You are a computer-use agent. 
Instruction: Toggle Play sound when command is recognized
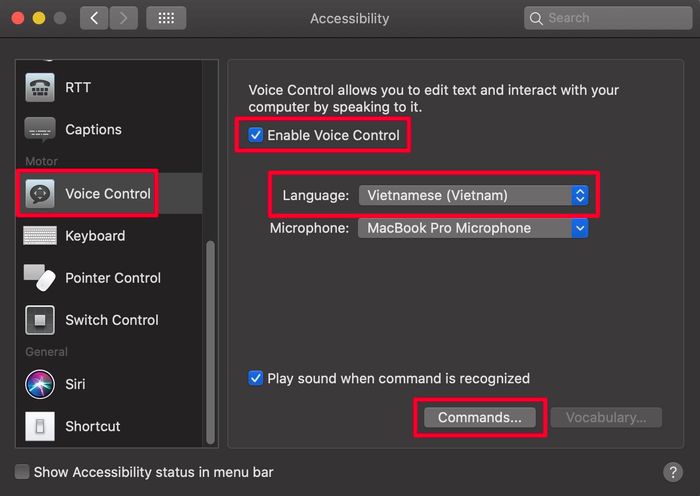pos(256,378)
